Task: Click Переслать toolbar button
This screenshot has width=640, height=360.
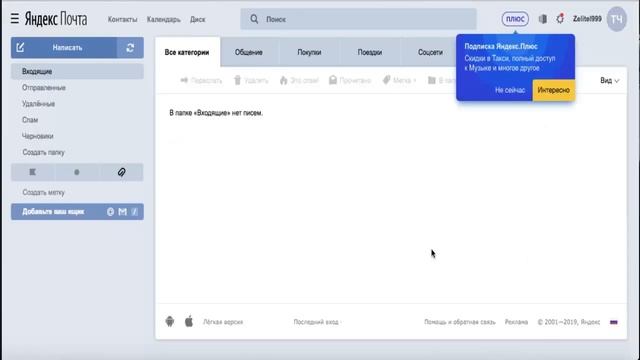Action: [x=201, y=80]
